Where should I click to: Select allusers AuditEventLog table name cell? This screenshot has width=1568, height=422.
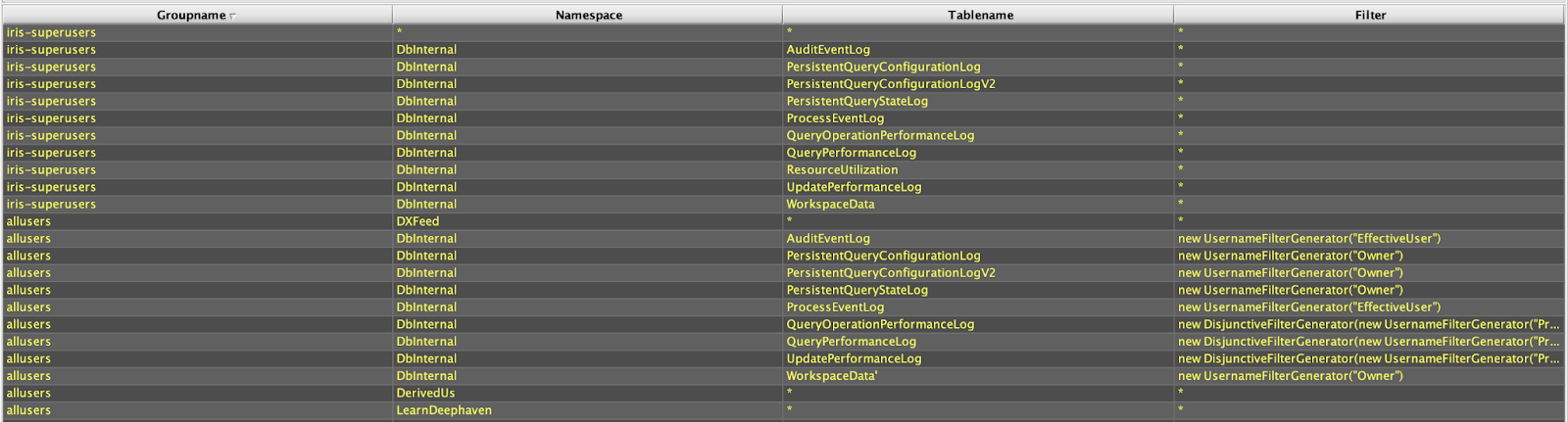[828, 238]
